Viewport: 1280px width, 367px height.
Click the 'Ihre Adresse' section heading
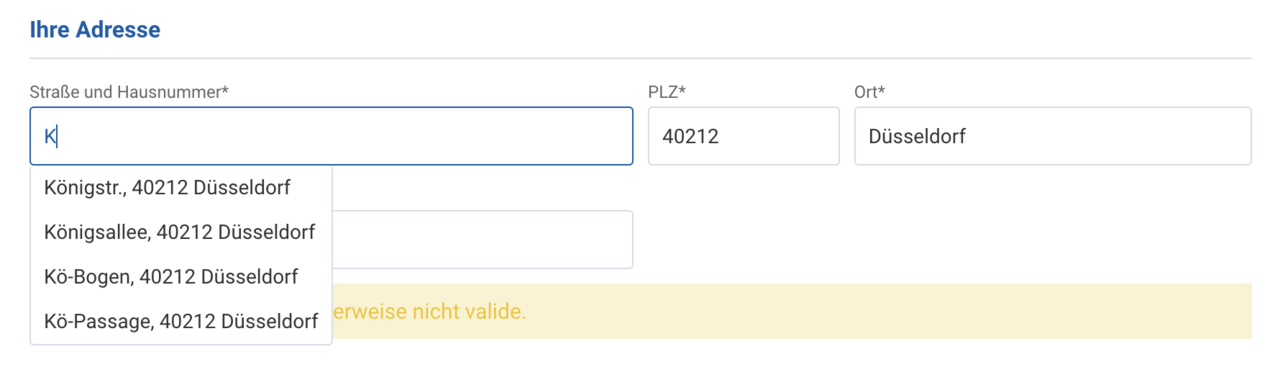pyautogui.click(x=95, y=30)
